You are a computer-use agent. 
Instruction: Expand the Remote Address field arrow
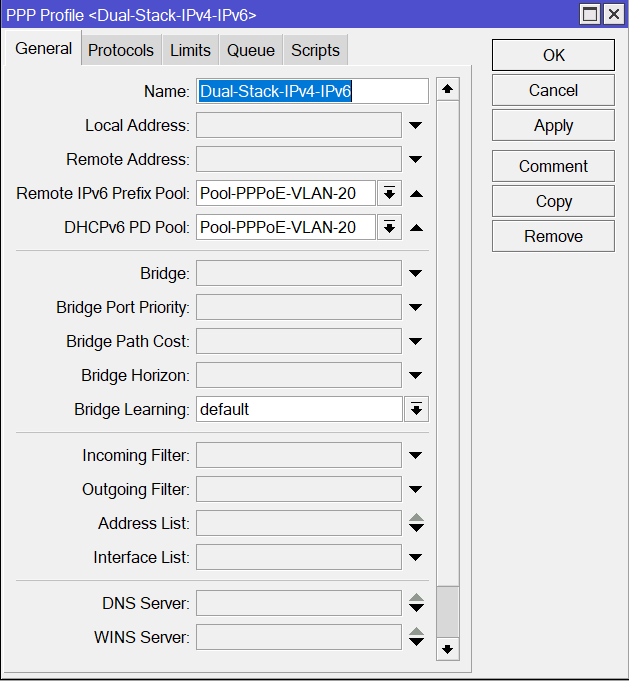point(416,160)
